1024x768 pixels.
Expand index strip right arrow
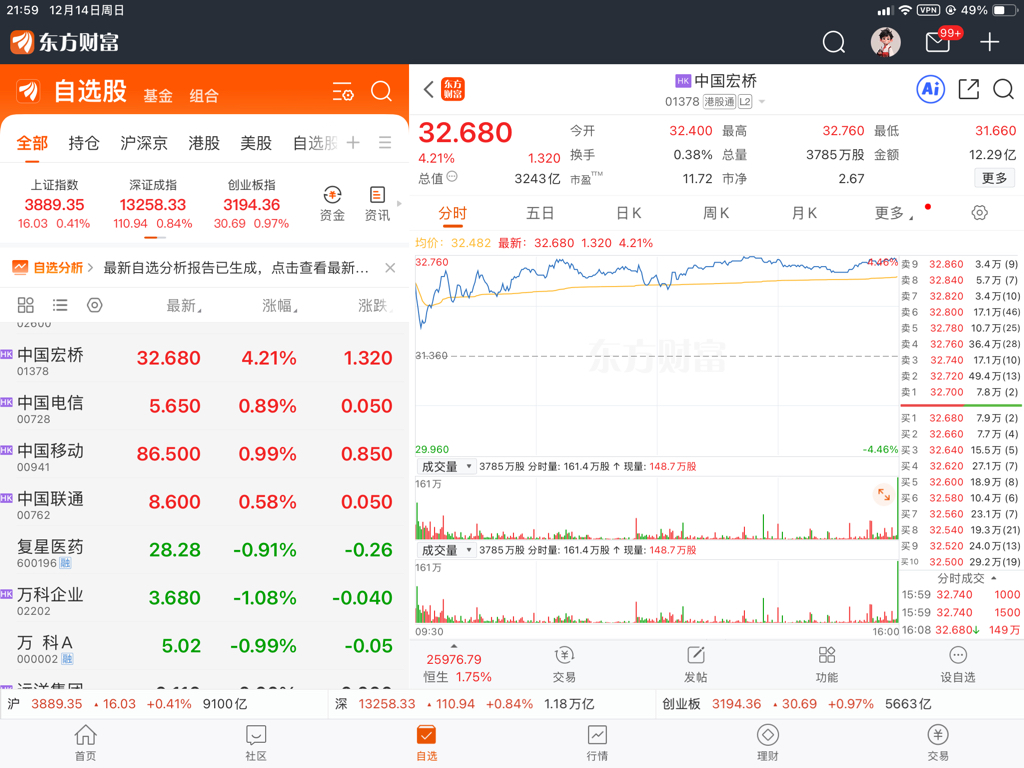pos(399,204)
